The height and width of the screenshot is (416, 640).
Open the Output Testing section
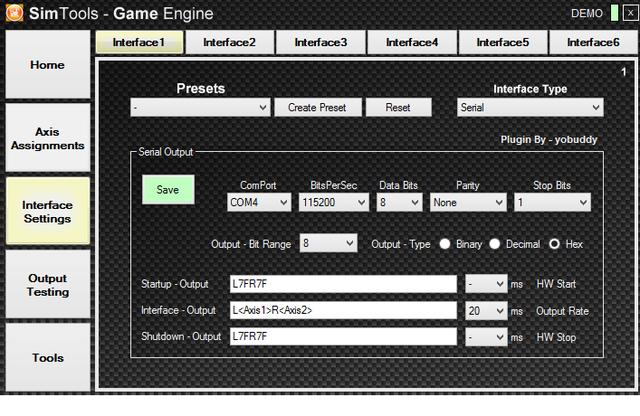[48, 285]
